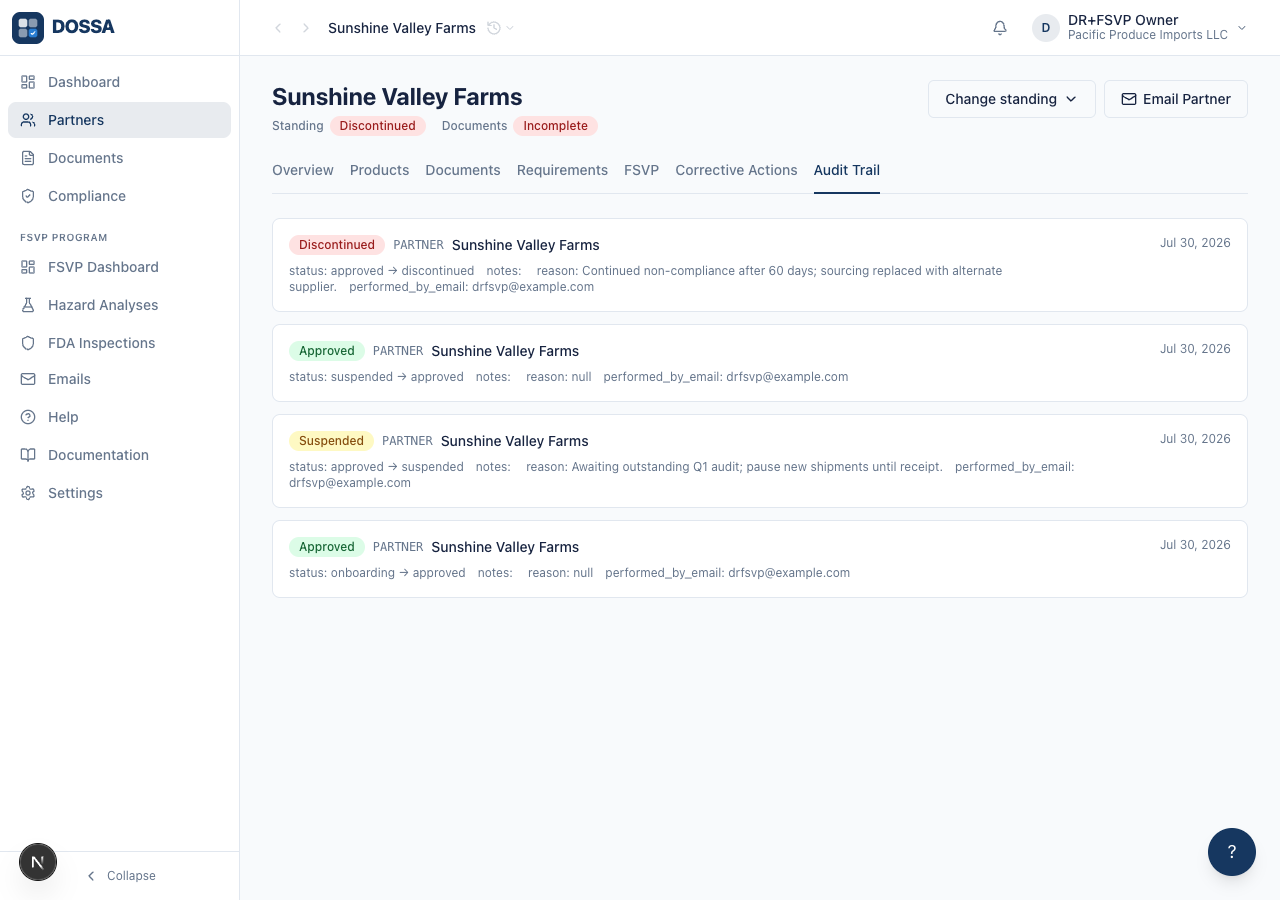The width and height of the screenshot is (1280, 900).
Task: Switch to the Products tab
Action: pos(379,170)
